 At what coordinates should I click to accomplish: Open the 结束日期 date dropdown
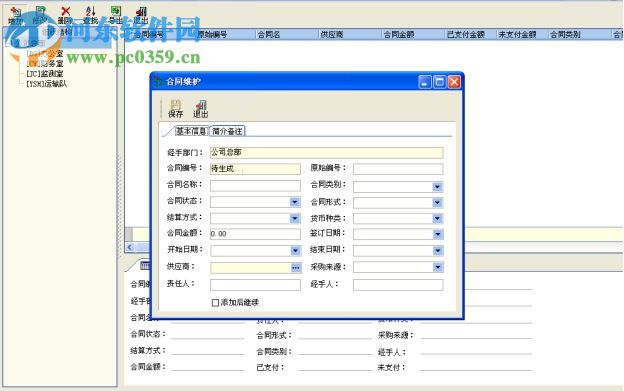click(x=437, y=250)
